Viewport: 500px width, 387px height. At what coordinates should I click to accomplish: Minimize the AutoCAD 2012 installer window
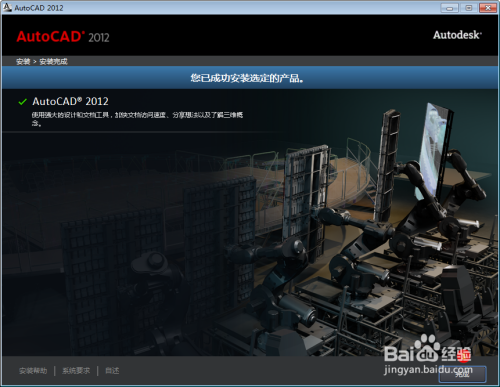click(x=449, y=8)
